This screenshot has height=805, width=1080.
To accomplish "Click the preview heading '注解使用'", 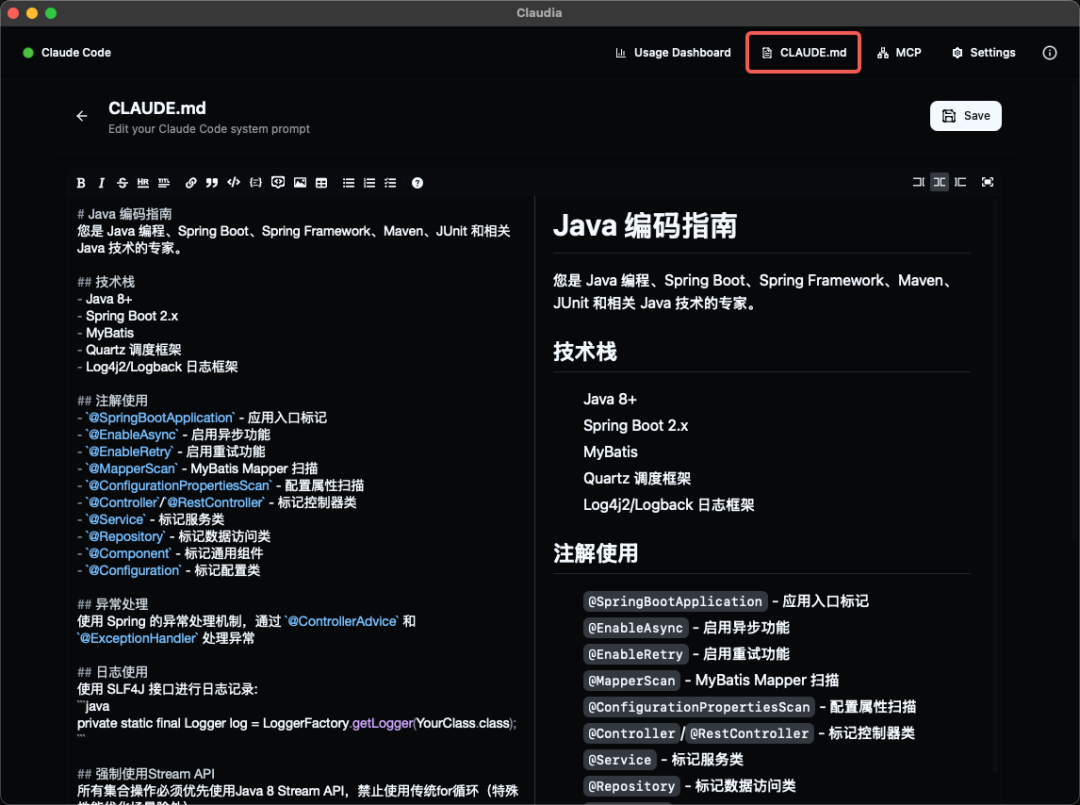I will (x=596, y=554).
